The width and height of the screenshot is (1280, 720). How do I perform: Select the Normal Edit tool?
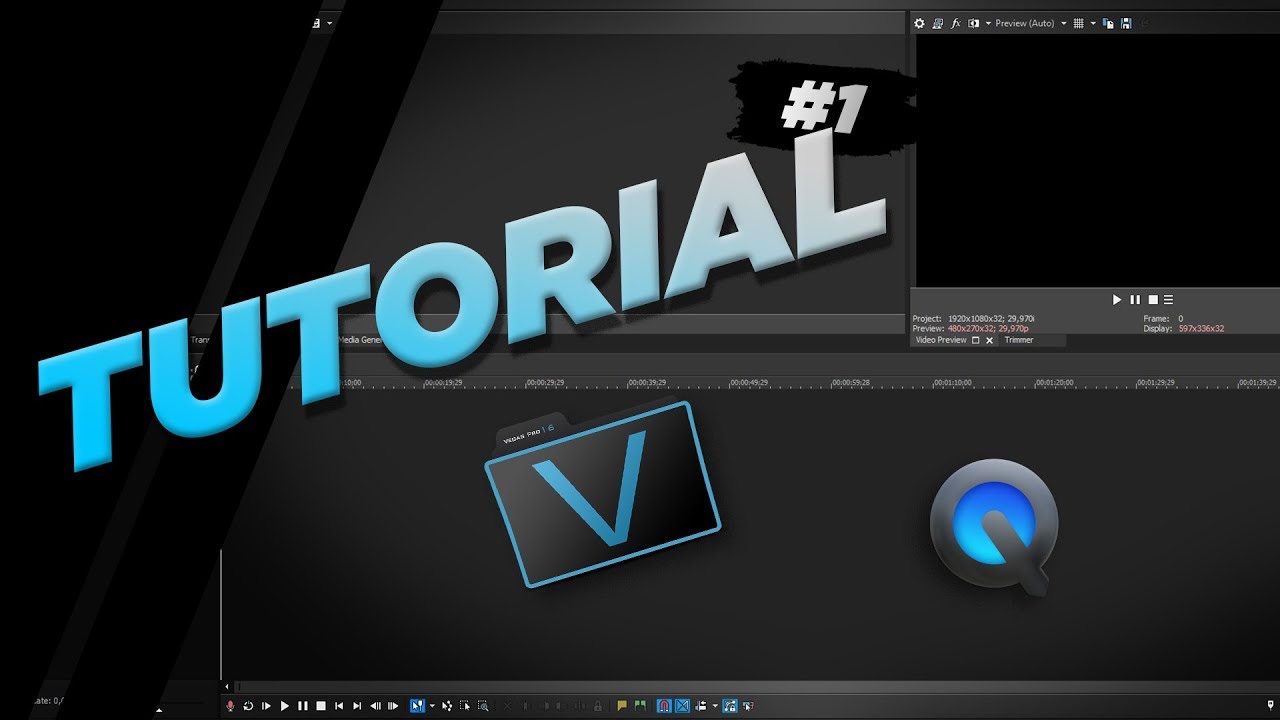pyautogui.click(x=418, y=706)
